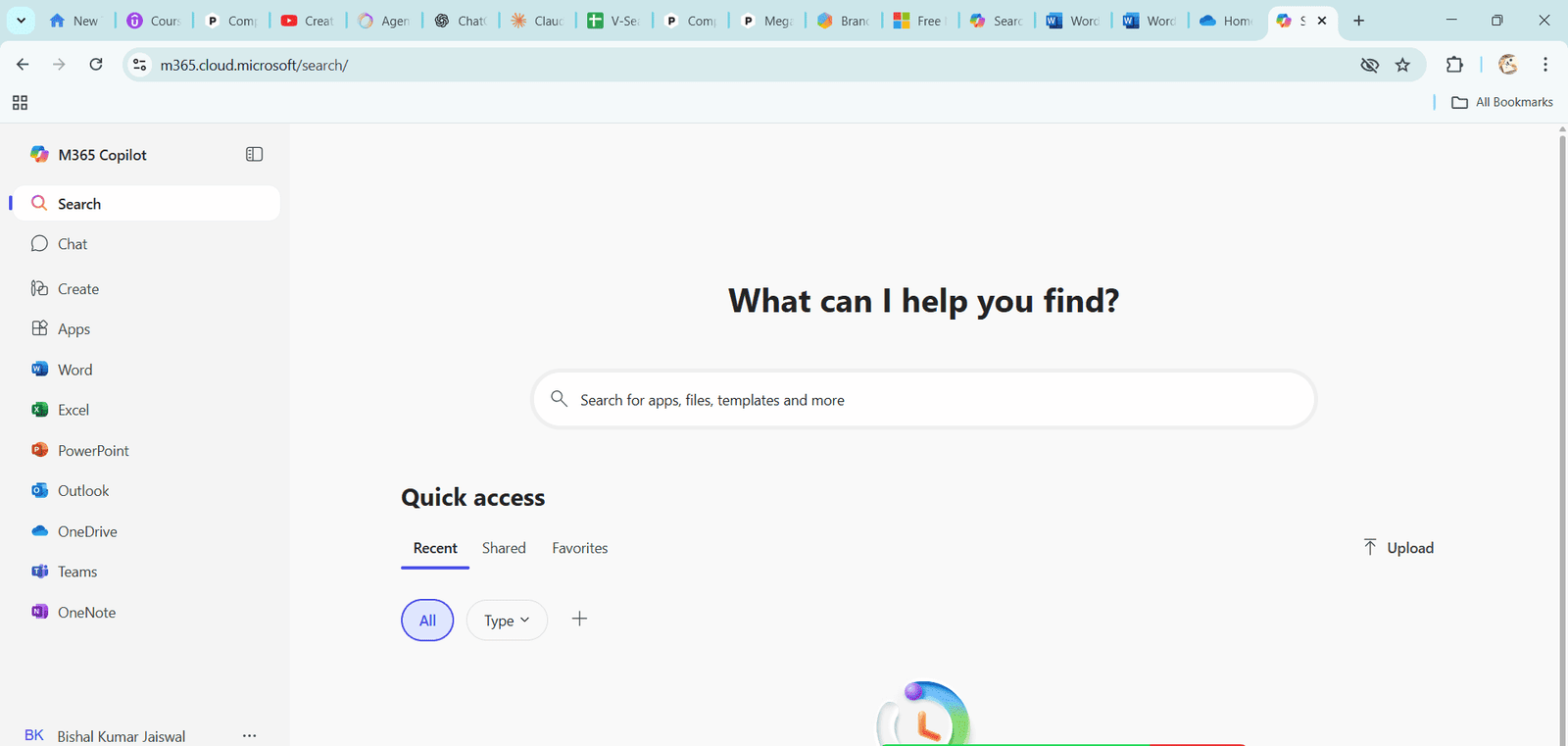Bookmark this page with star icon
The width and height of the screenshot is (1568, 746).
pyautogui.click(x=1402, y=65)
